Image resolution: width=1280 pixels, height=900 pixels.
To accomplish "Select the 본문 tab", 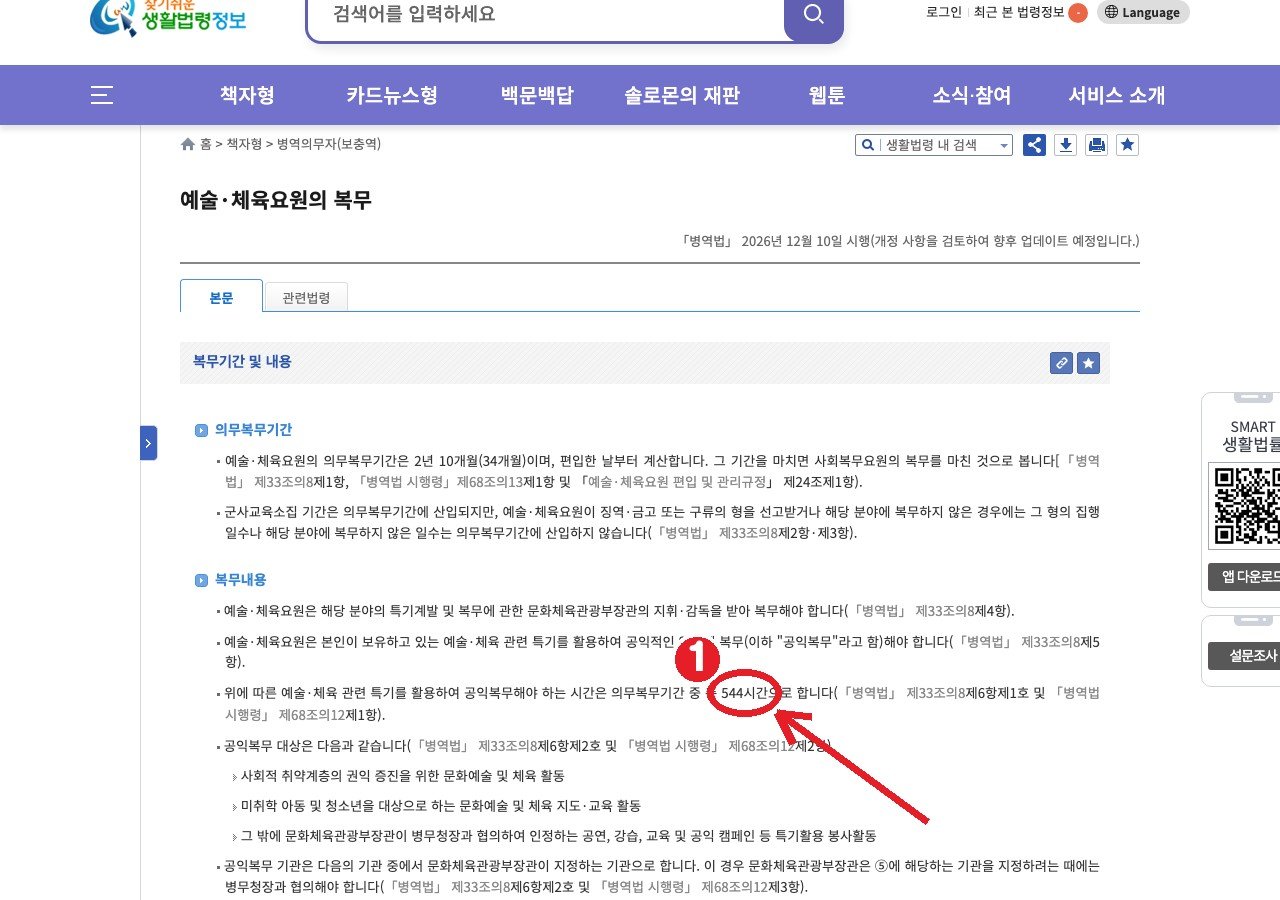I will (x=221, y=297).
